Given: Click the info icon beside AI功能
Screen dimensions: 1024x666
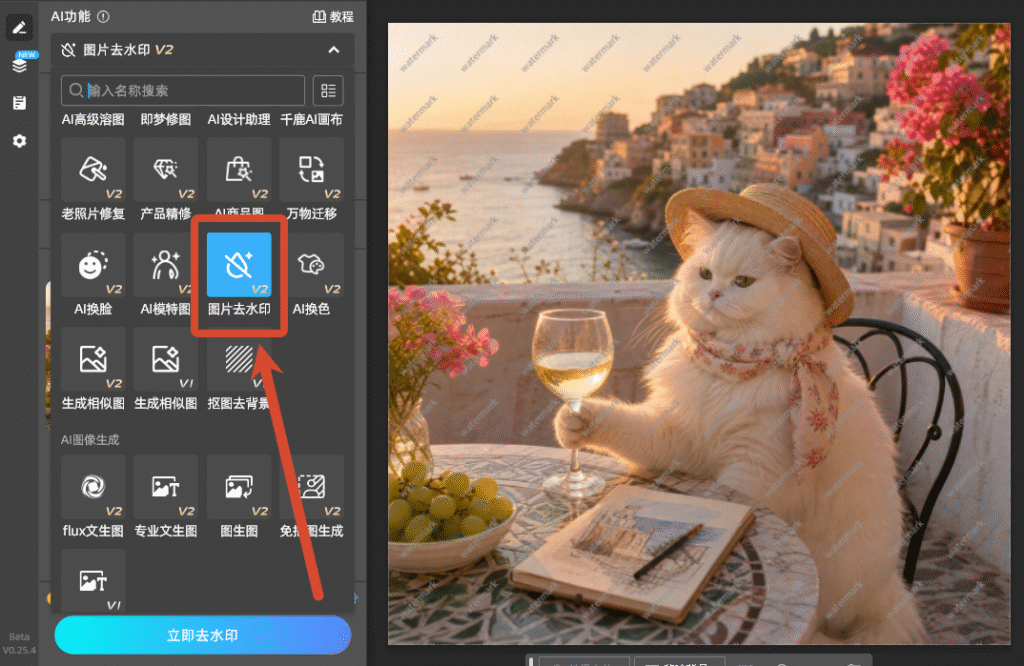Looking at the screenshot, I should (x=103, y=17).
